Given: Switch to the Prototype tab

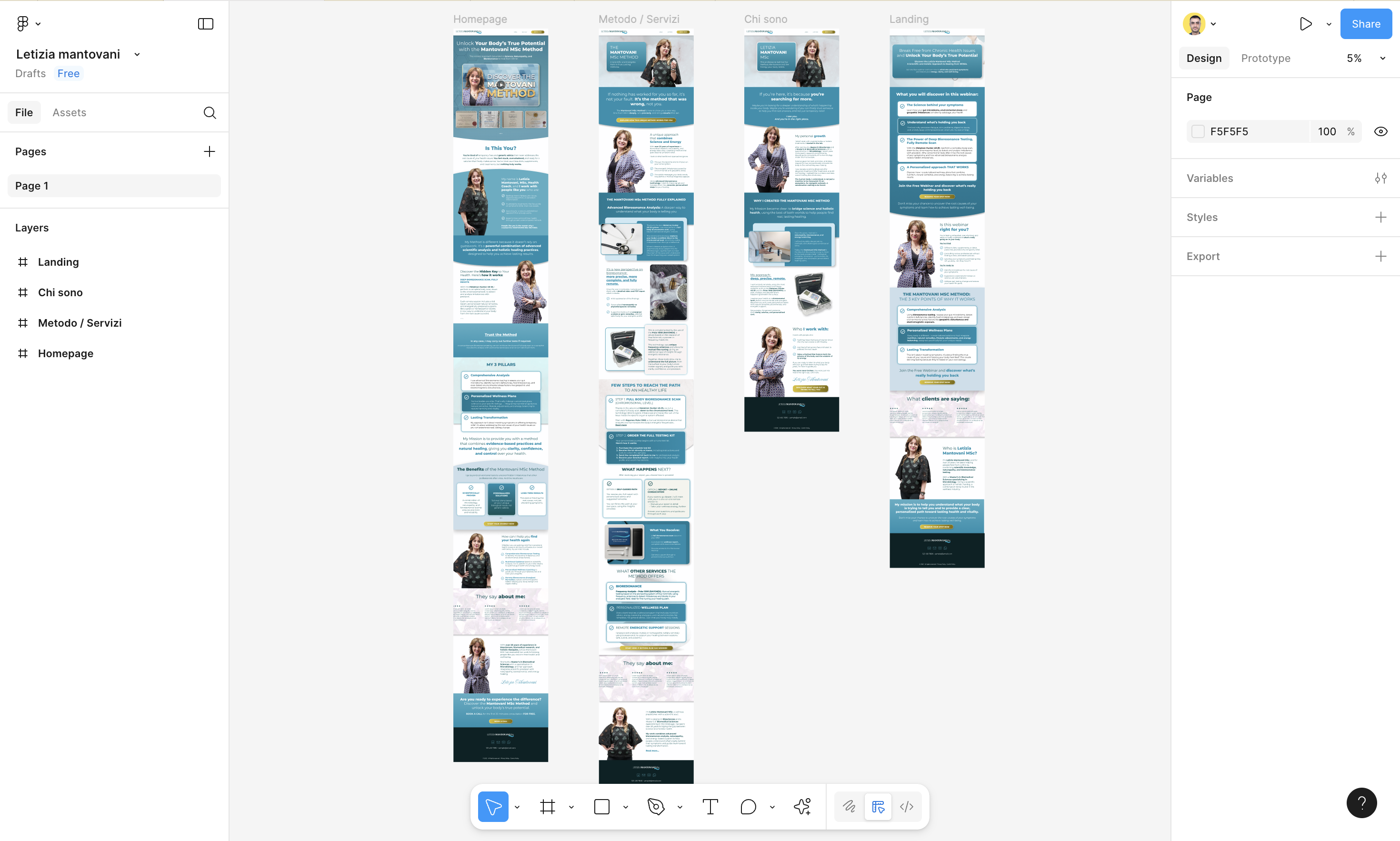Looking at the screenshot, I should [x=1265, y=59].
